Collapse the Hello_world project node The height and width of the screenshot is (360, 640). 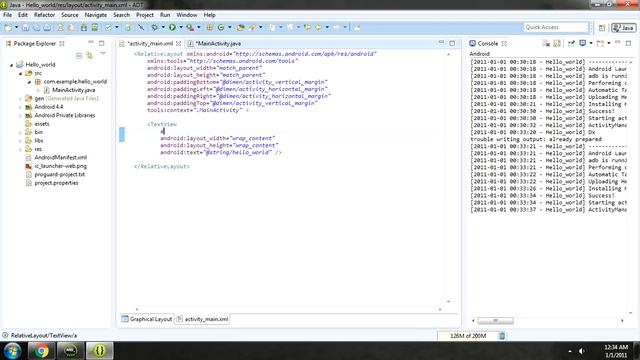[11, 65]
